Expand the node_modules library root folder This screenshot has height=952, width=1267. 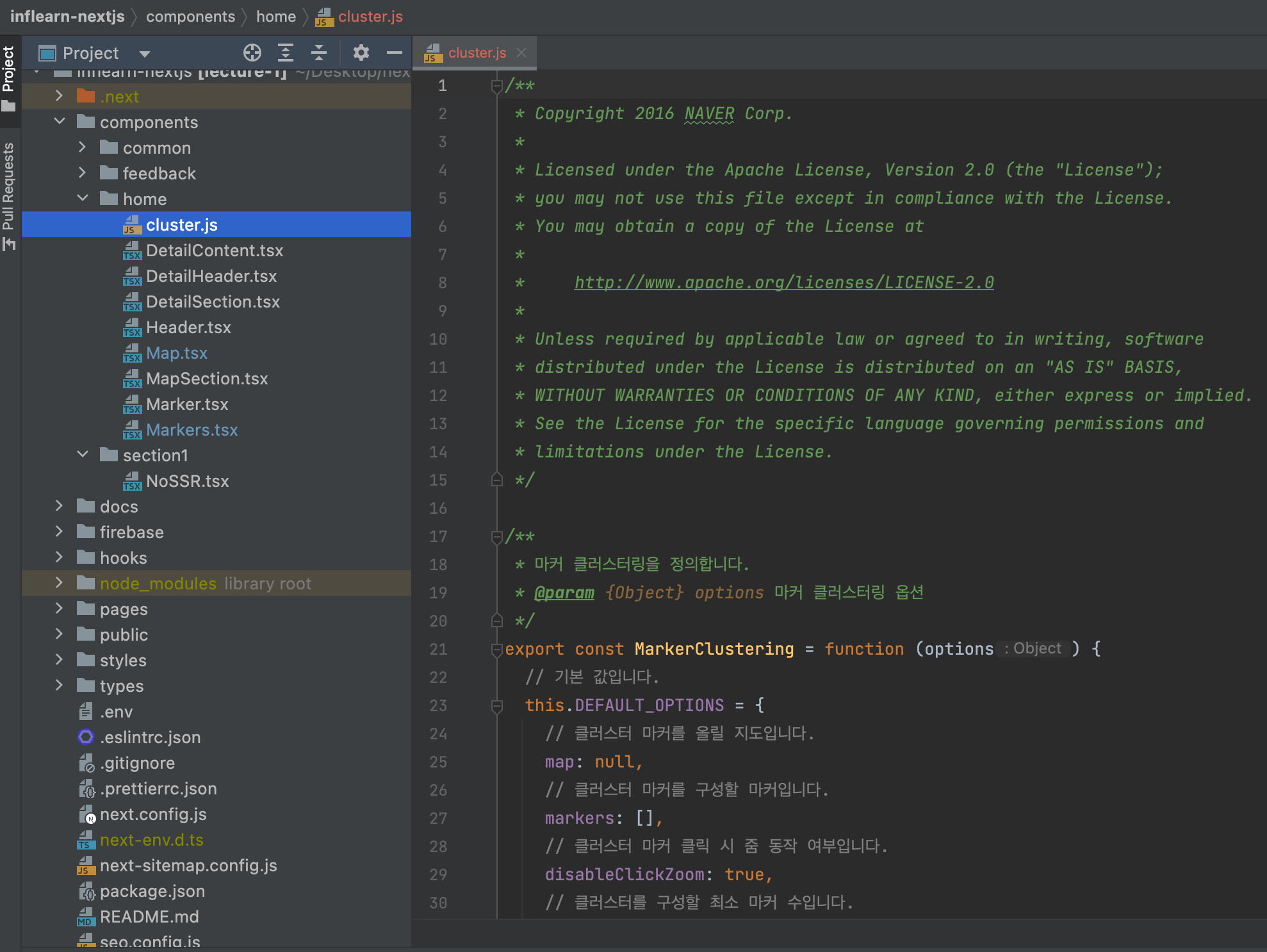click(x=60, y=583)
